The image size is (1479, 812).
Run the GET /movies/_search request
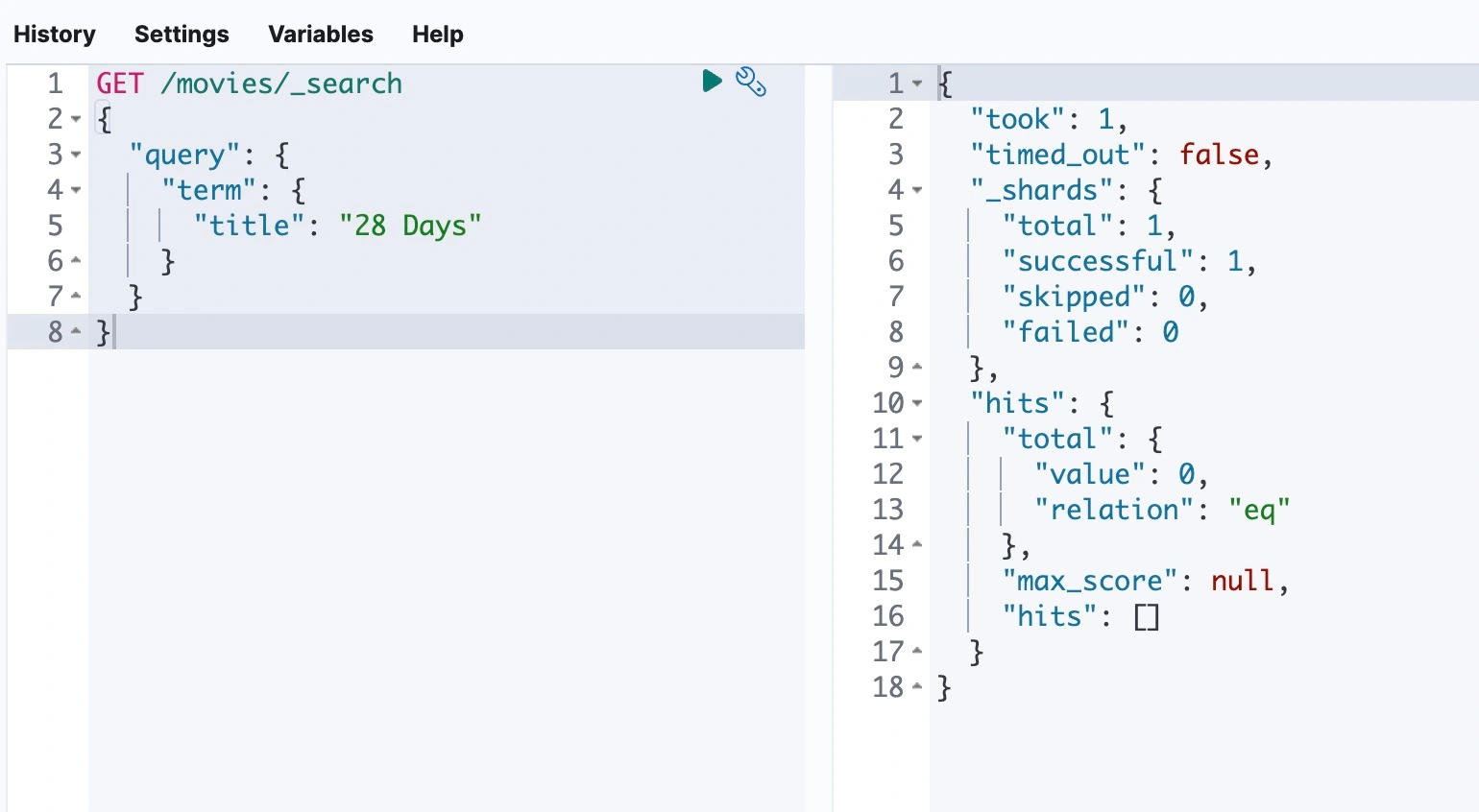click(x=712, y=82)
